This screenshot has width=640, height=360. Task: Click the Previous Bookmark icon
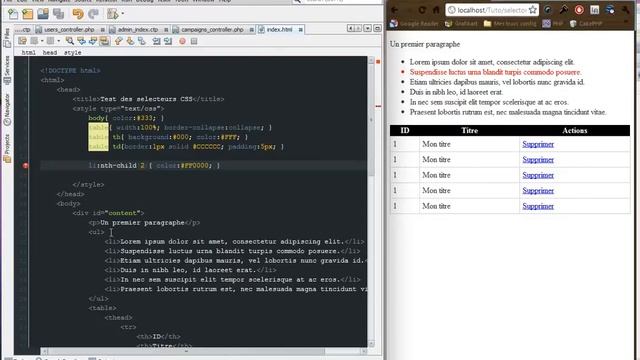pos(118,41)
